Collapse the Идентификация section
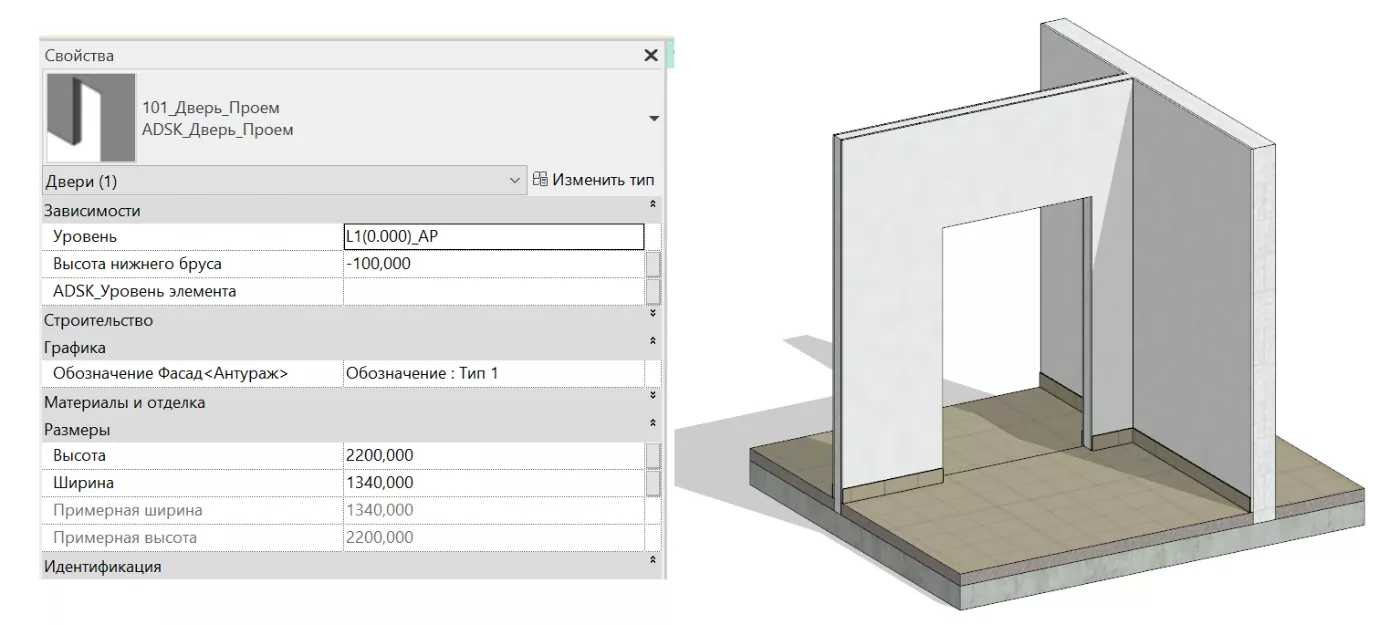Viewport: 1389px width, 625px height. tap(653, 560)
